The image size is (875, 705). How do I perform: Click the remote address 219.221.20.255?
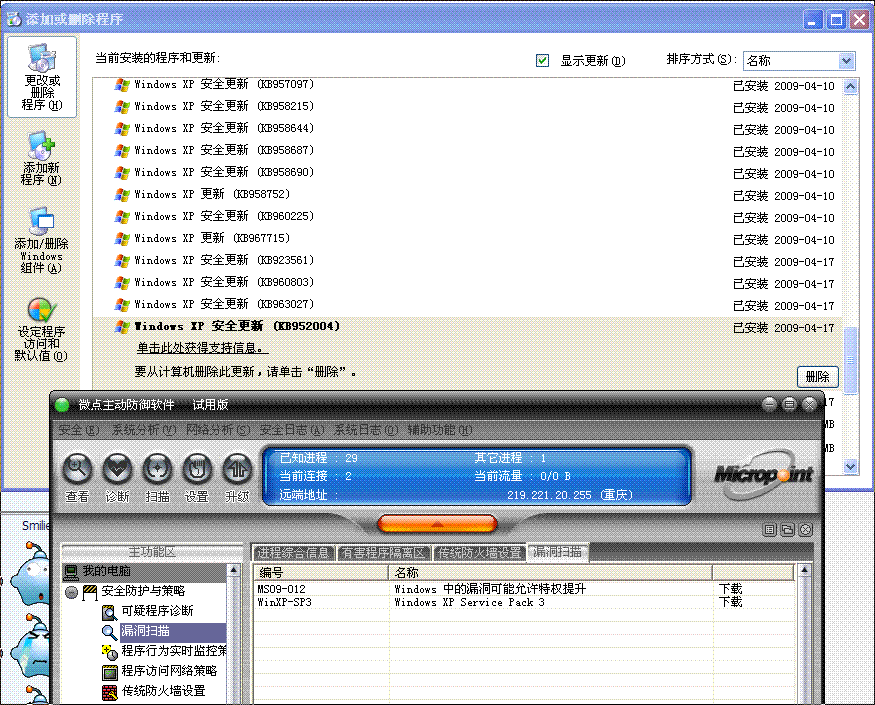(549, 495)
